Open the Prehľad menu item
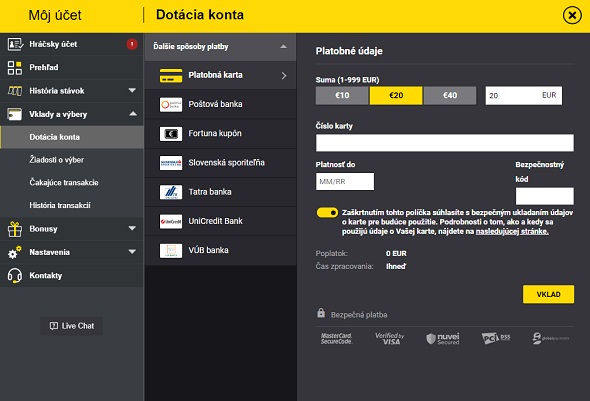Image resolution: width=590 pixels, height=401 pixels. click(72, 68)
